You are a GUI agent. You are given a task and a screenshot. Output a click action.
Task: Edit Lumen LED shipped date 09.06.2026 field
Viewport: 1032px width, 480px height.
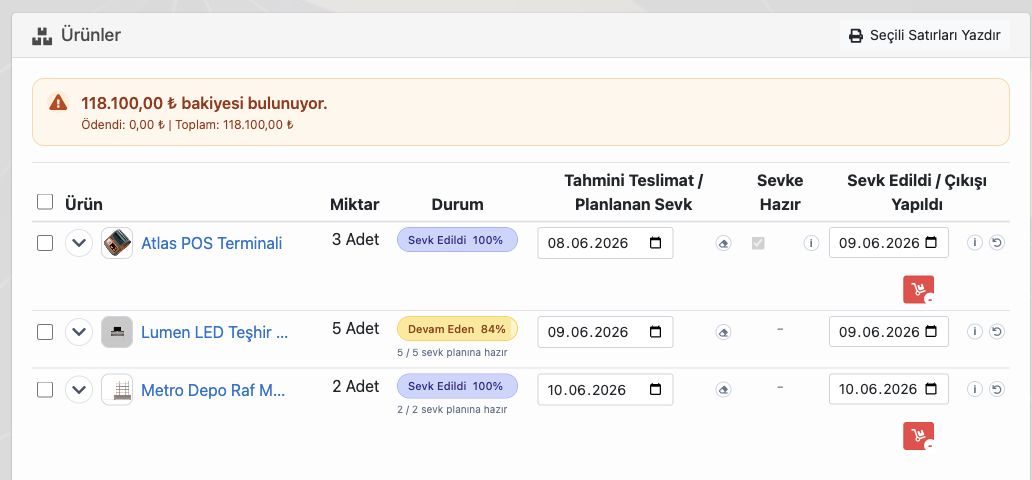tap(889, 332)
